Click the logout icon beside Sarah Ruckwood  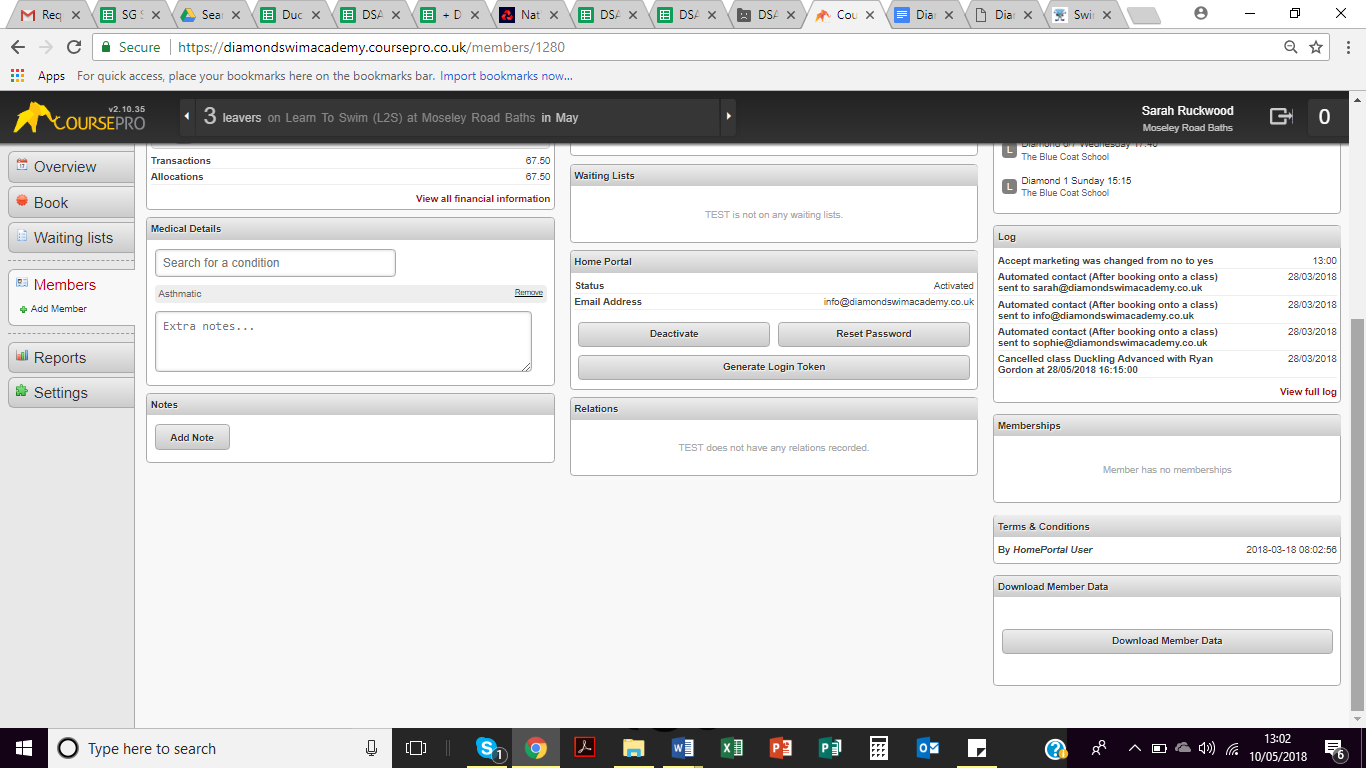pos(1281,117)
